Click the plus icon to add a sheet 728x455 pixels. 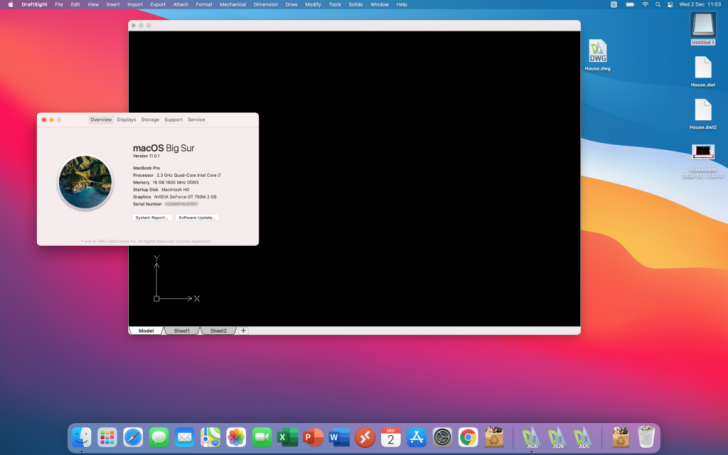[243, 330]
